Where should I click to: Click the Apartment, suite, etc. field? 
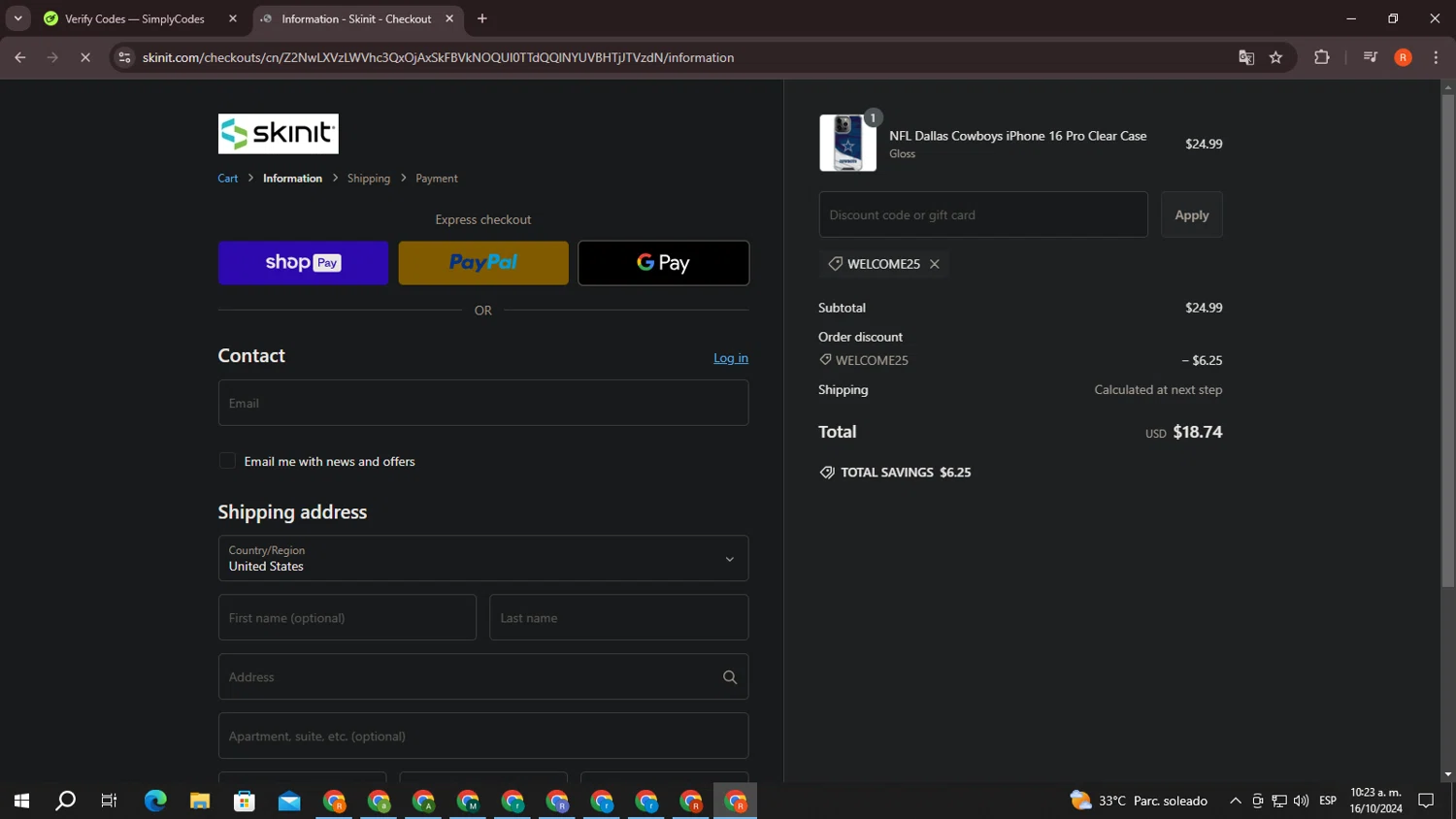coord(483,737)
